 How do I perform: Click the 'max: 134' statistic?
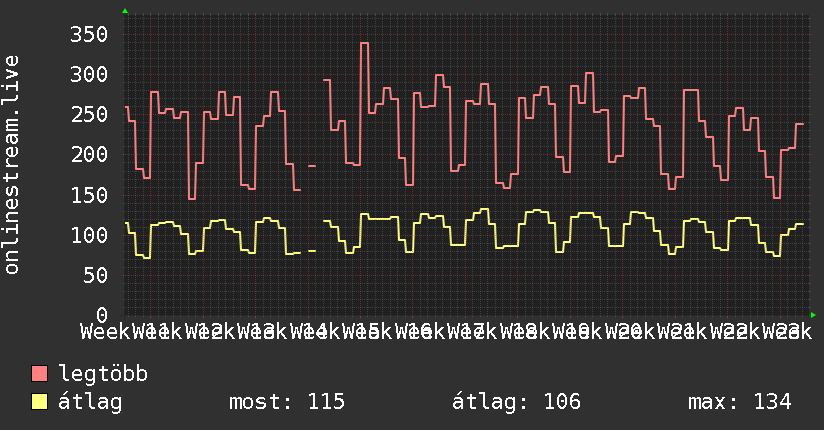tap(739, 402)
